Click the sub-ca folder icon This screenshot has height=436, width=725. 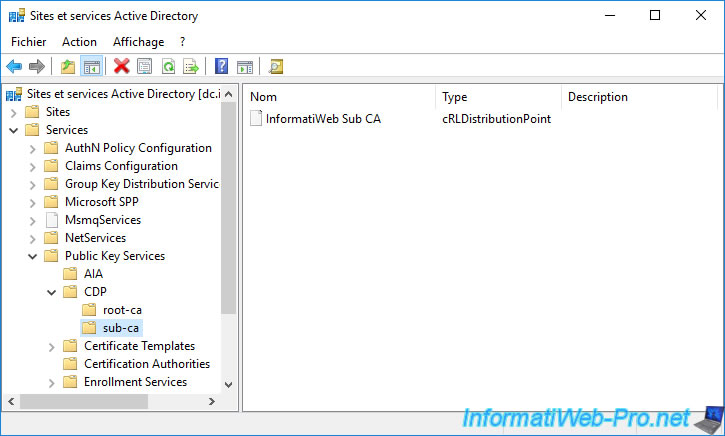pos(89,328)
